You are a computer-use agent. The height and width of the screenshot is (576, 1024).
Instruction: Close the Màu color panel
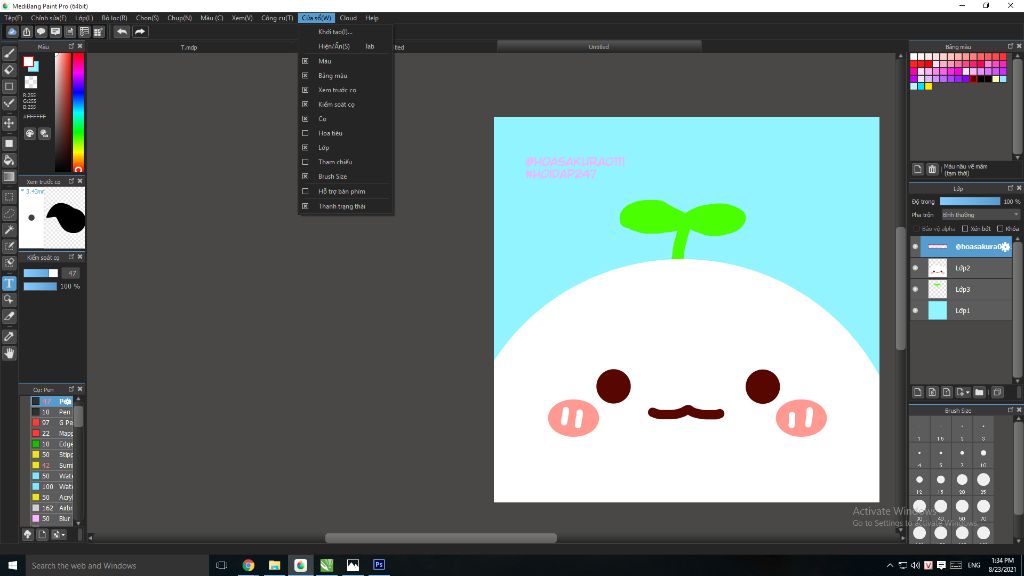click(80, 46)
